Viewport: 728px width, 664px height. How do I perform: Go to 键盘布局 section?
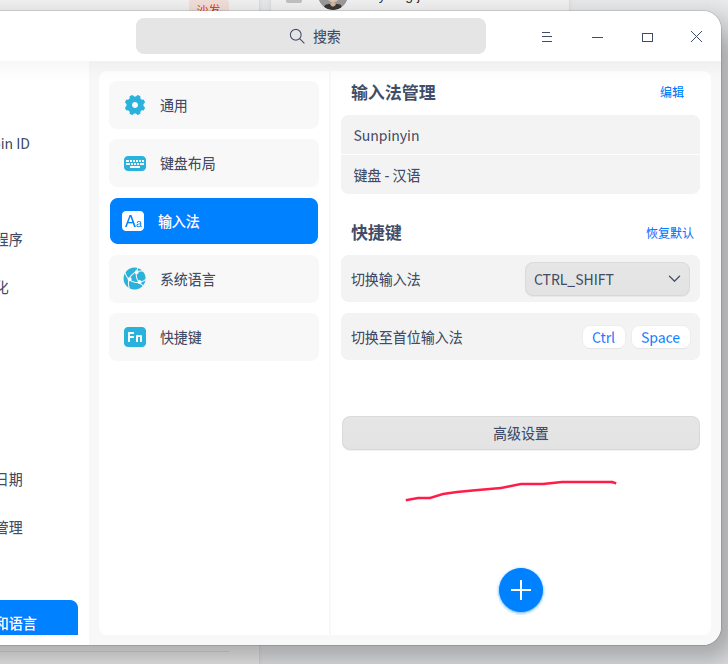pyautogui.click(x=214, y=163)
